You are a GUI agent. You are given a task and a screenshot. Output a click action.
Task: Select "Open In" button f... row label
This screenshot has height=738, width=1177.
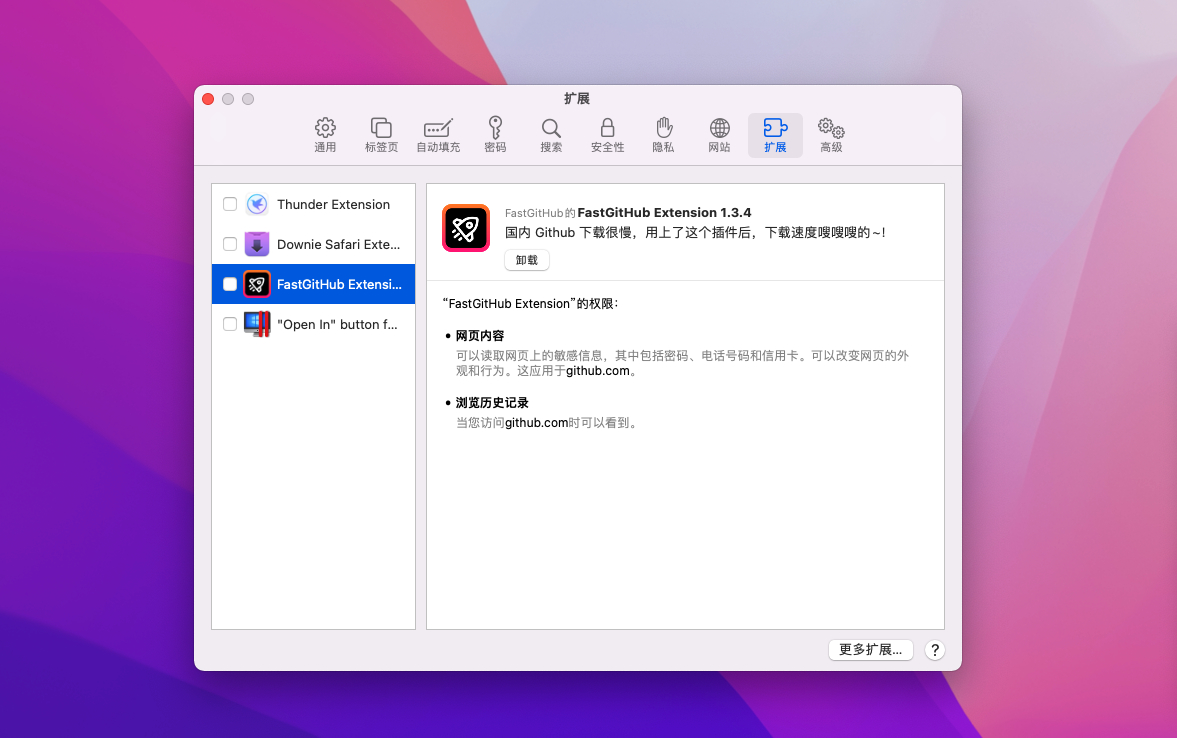tap(337, 324)
